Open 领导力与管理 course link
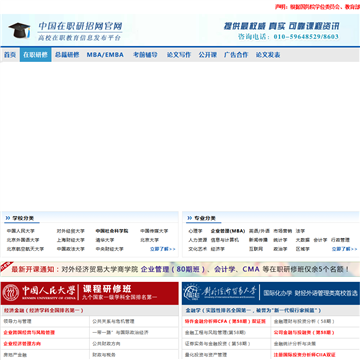The width and height of the screenshot is (360, 360). coord(17,321)
